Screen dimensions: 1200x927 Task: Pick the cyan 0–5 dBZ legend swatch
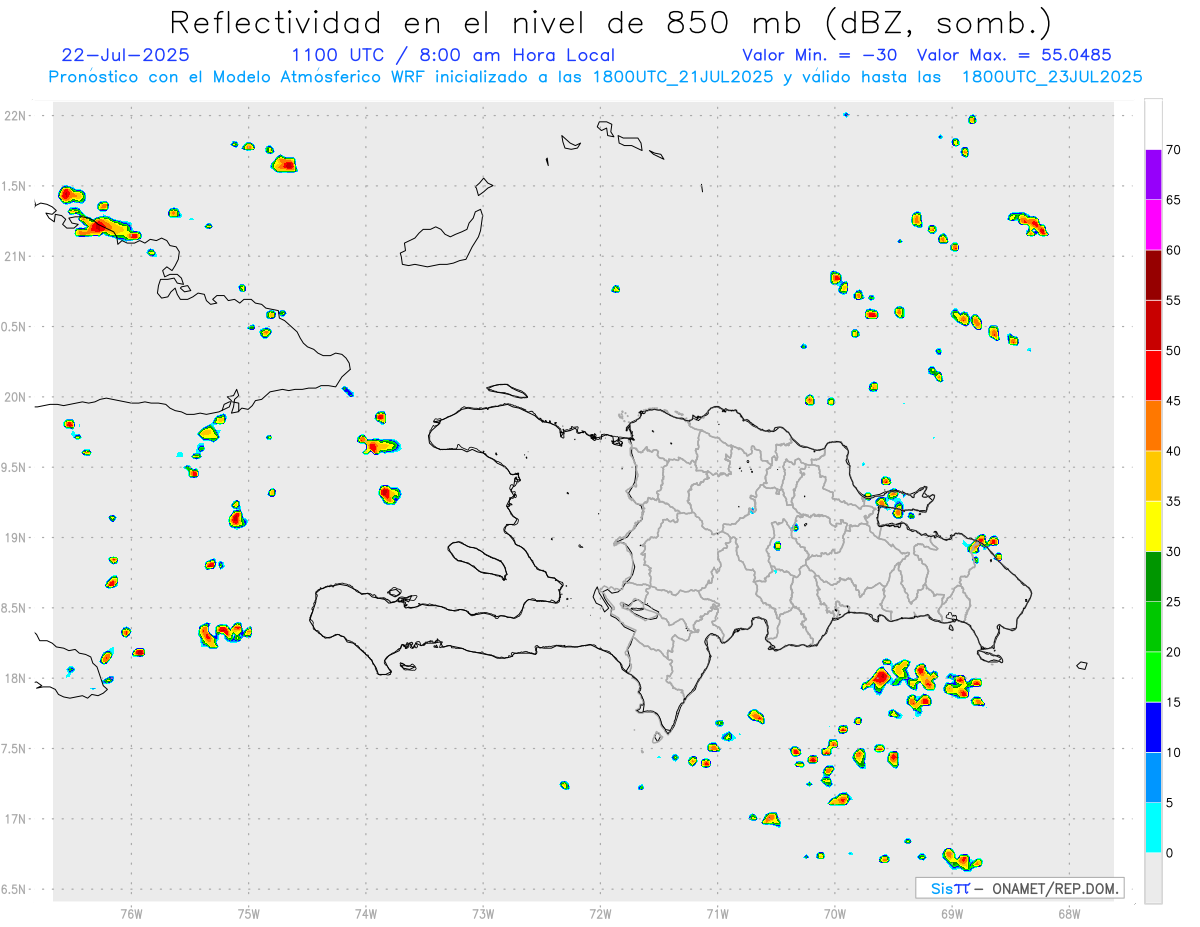[1153, 828]
